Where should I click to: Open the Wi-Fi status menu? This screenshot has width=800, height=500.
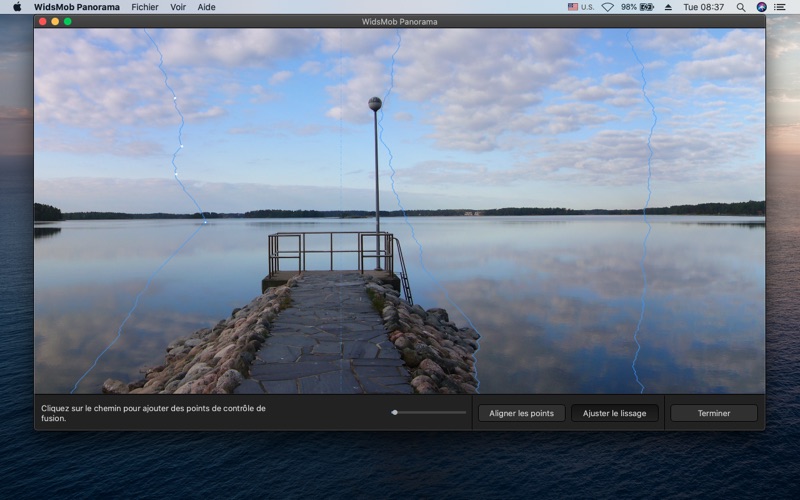click(607, 7)
